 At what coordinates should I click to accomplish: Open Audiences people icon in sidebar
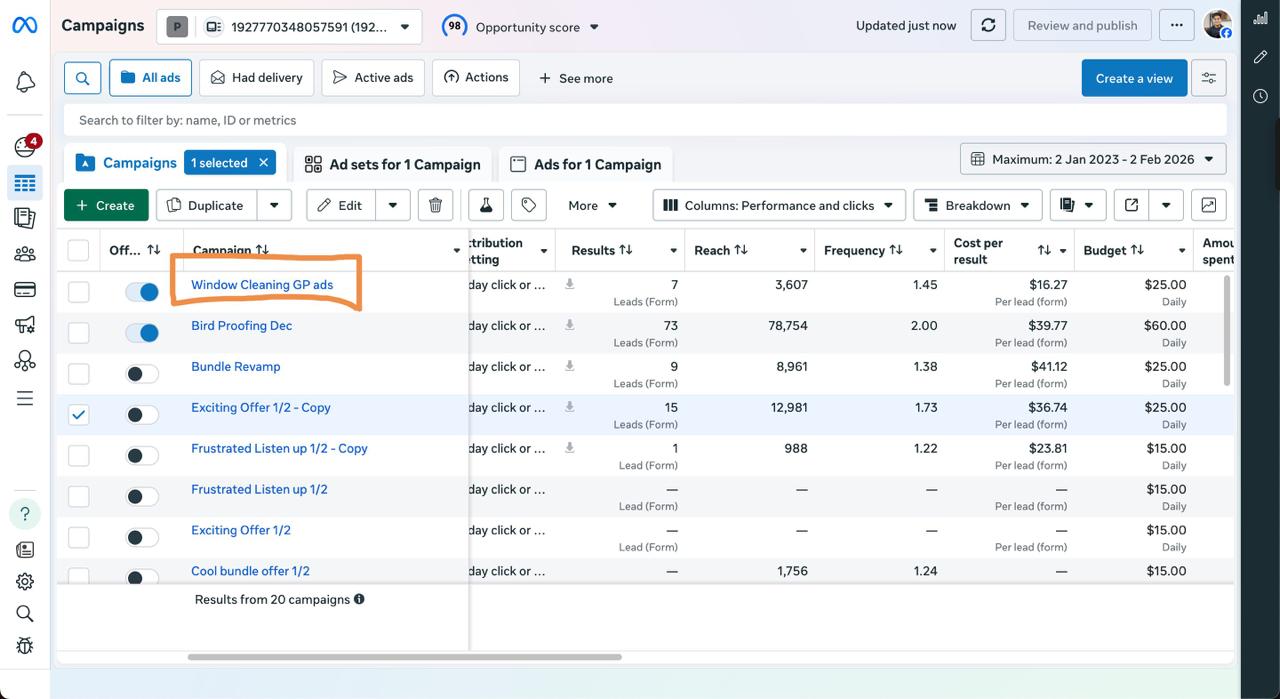pos(25,254)
